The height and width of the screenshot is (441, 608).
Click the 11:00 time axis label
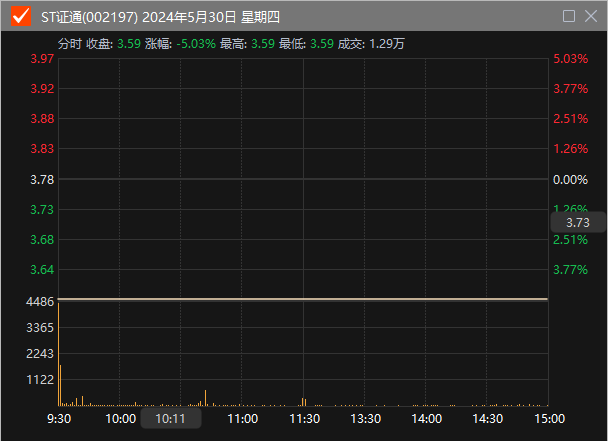[x=243, y=419]
